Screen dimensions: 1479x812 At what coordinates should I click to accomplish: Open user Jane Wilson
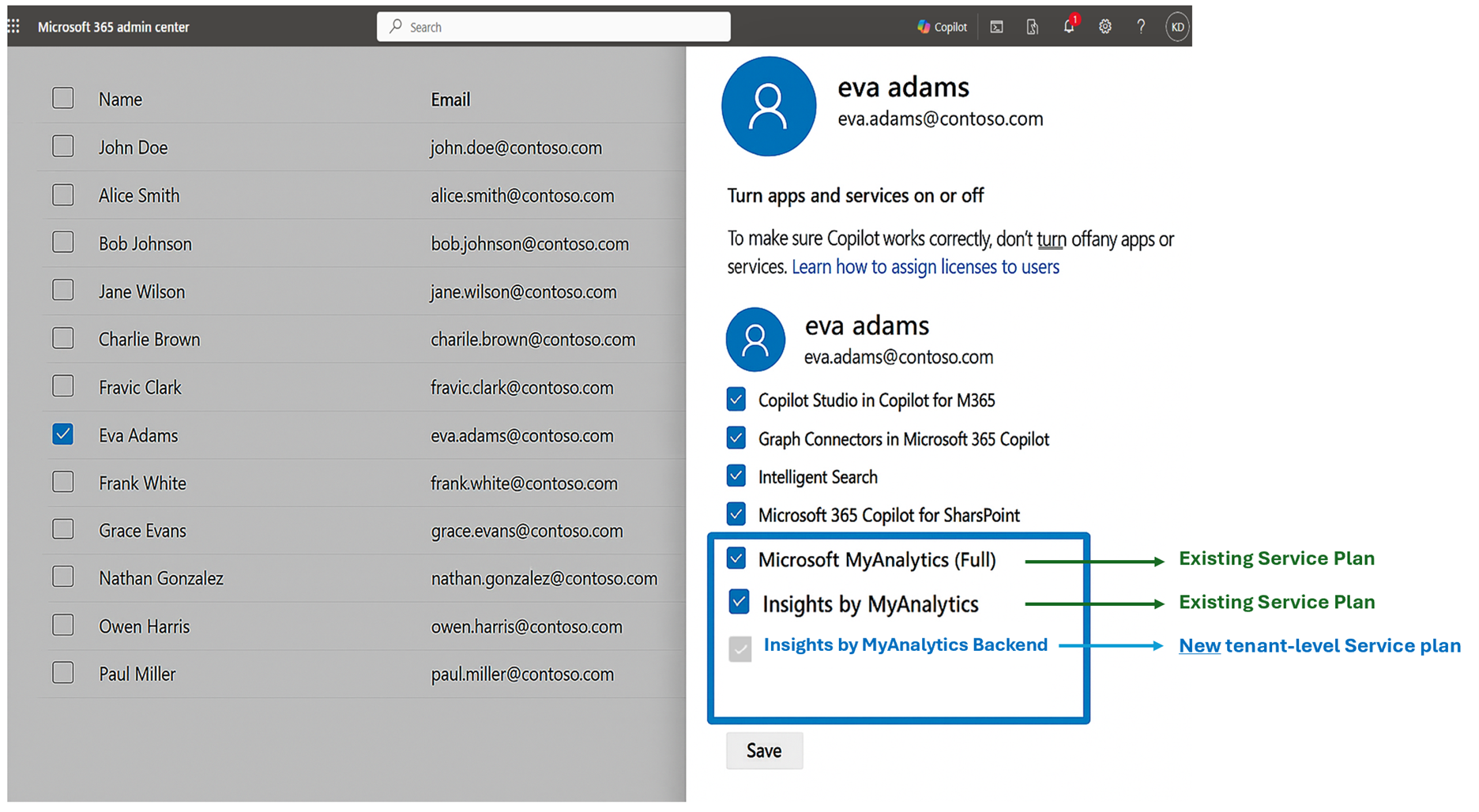pyautogui.click(x=141, y=292)
